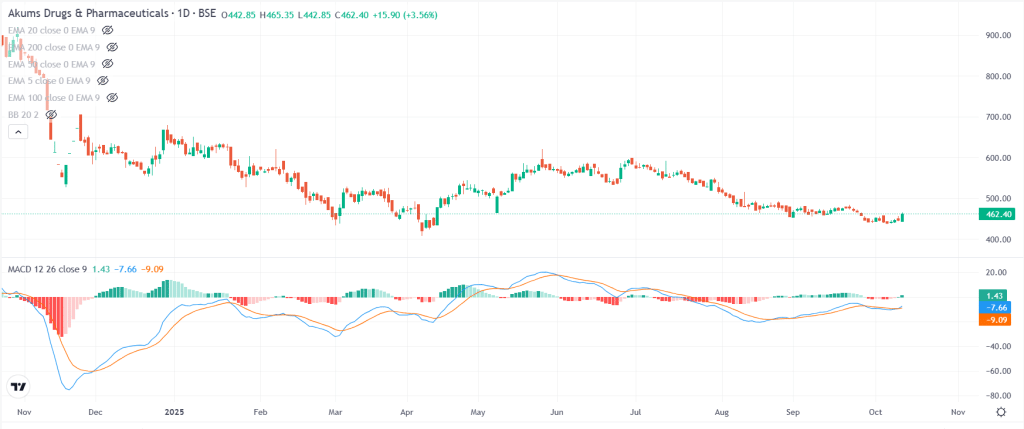This screenshot has width=1024, height=429.
Task: Click the TradingView logo
Action: pos(18,387)
